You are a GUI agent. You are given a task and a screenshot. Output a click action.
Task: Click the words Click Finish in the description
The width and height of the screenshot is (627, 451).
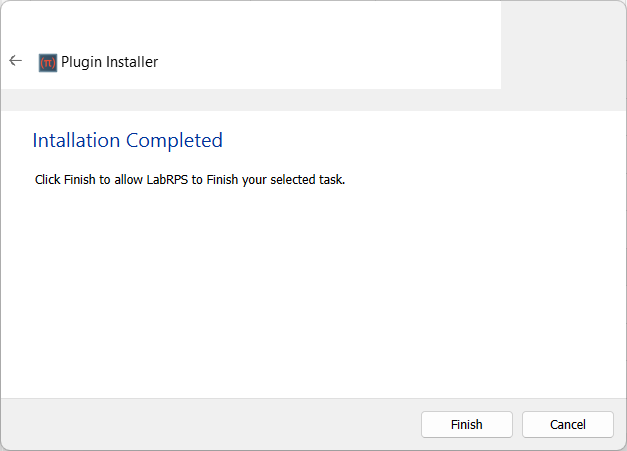click(x=59, y=180)
